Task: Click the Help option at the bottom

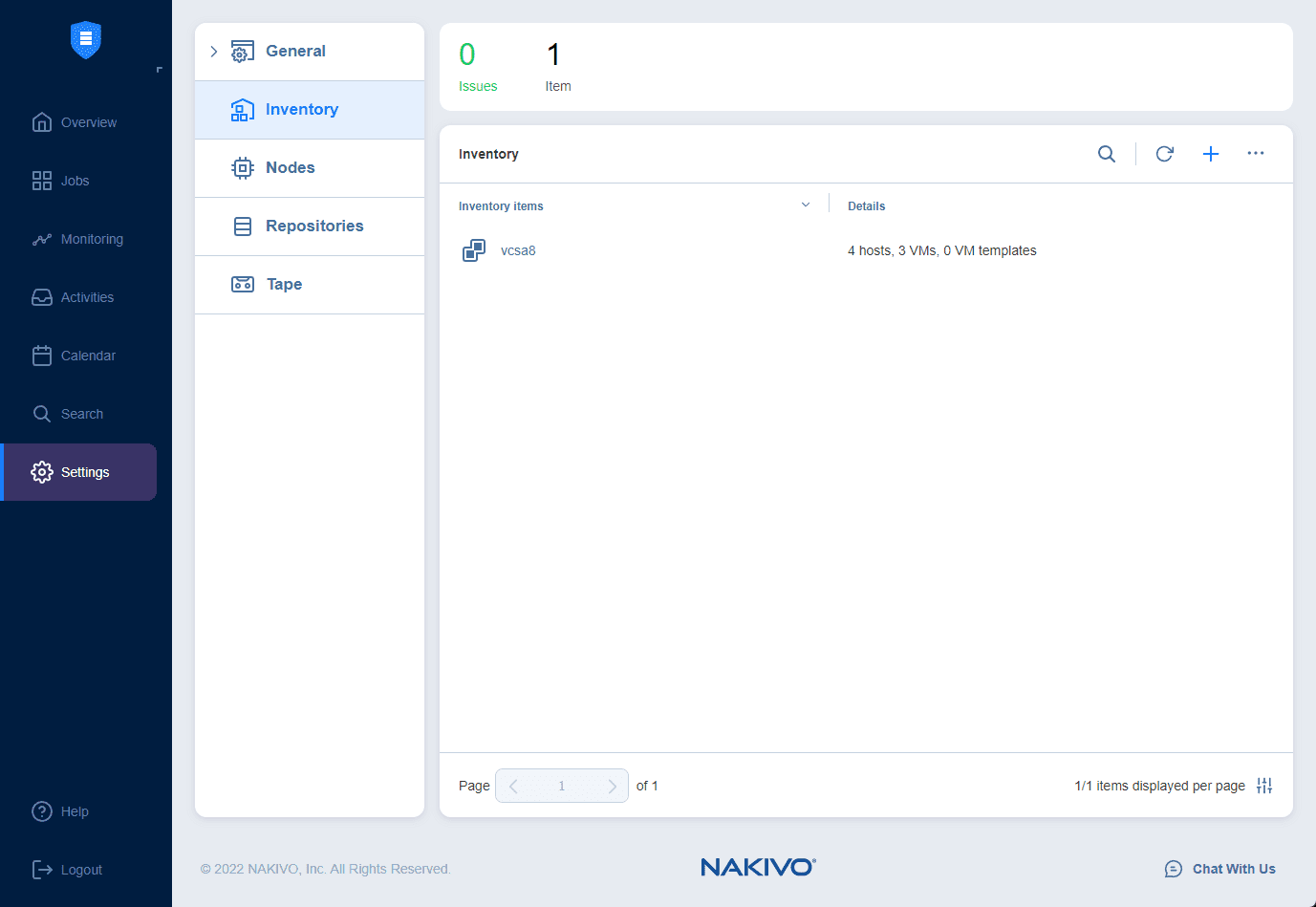Action: (x=75, y=810)
